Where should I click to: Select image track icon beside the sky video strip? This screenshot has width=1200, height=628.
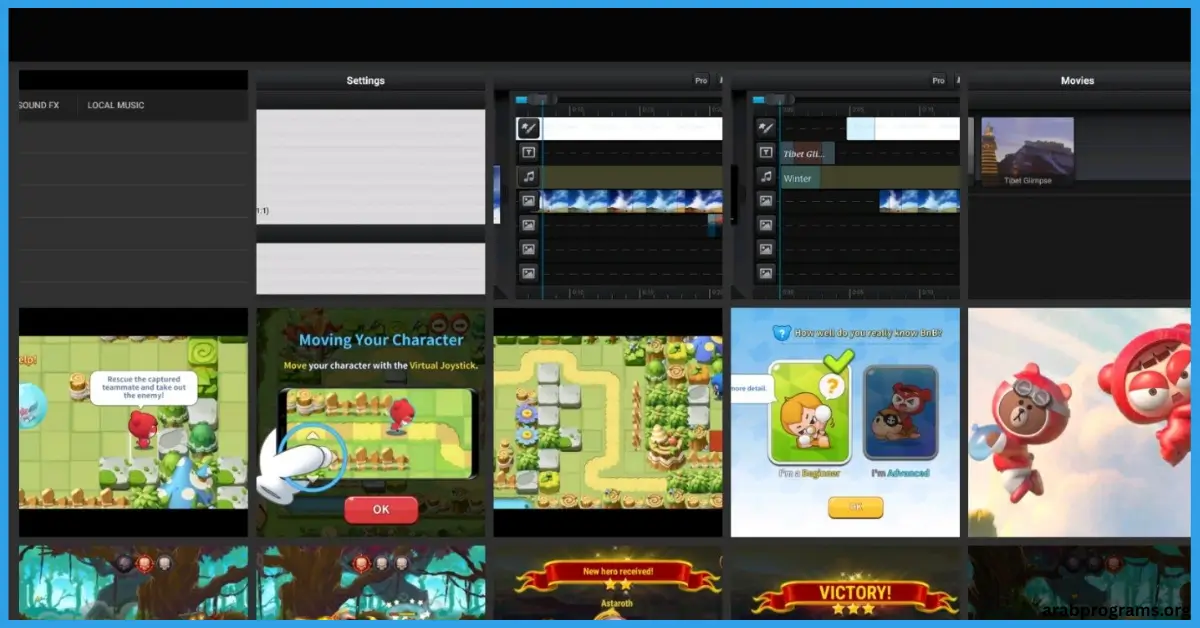[x=528, y=201]
